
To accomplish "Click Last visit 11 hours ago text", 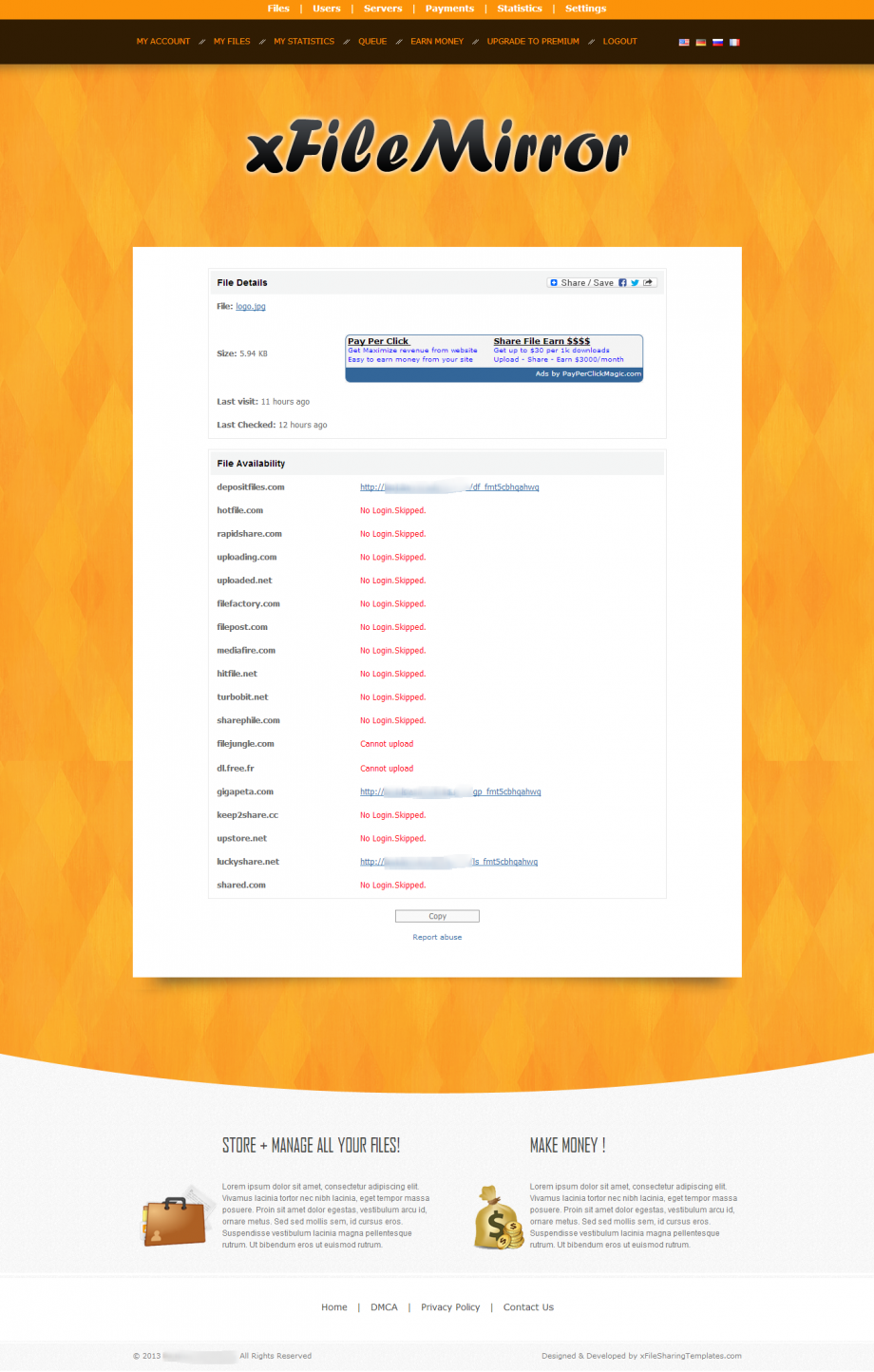I will pos(263,402).
